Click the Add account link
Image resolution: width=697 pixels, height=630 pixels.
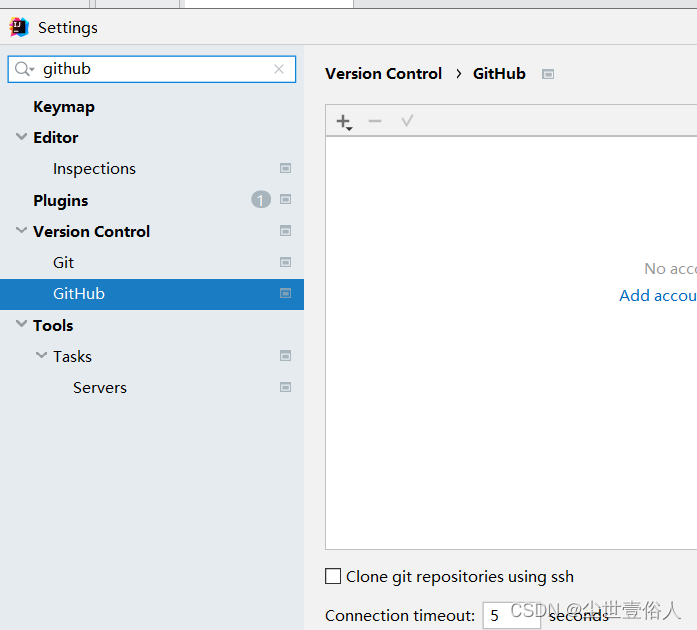[x=658, y=296]
